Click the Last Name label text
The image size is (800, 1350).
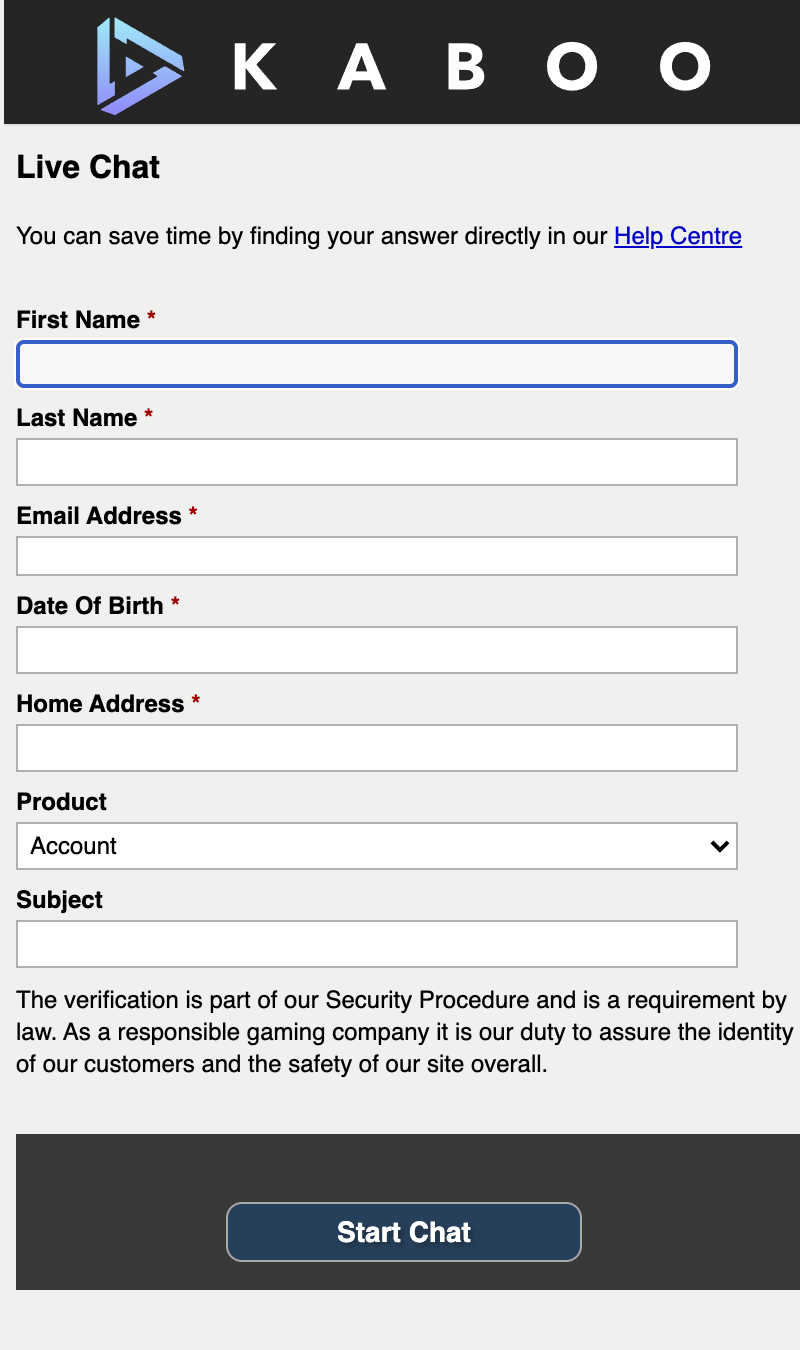pos(77,418)
